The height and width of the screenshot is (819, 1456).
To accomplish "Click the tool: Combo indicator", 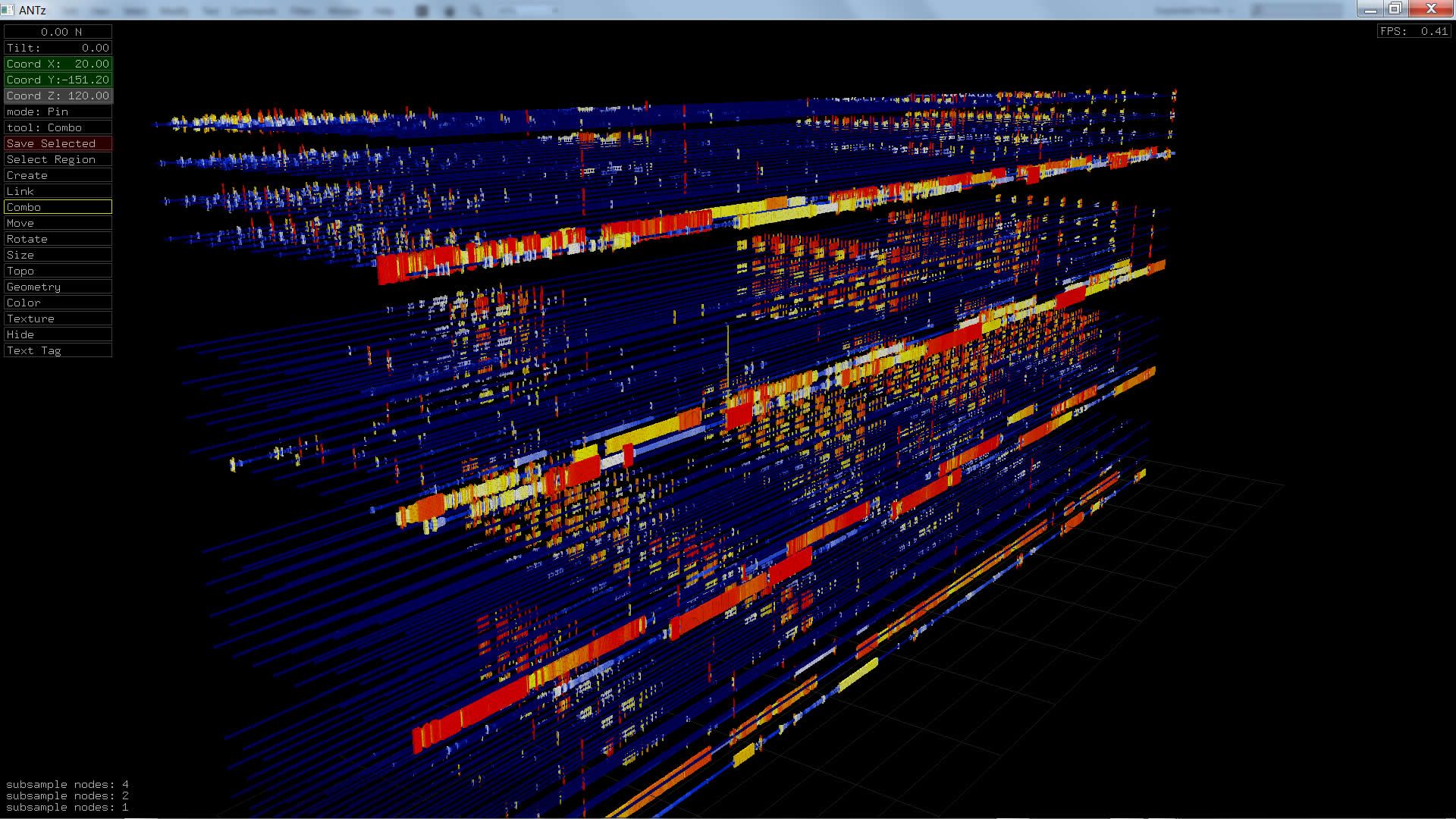I will (58, 127).
